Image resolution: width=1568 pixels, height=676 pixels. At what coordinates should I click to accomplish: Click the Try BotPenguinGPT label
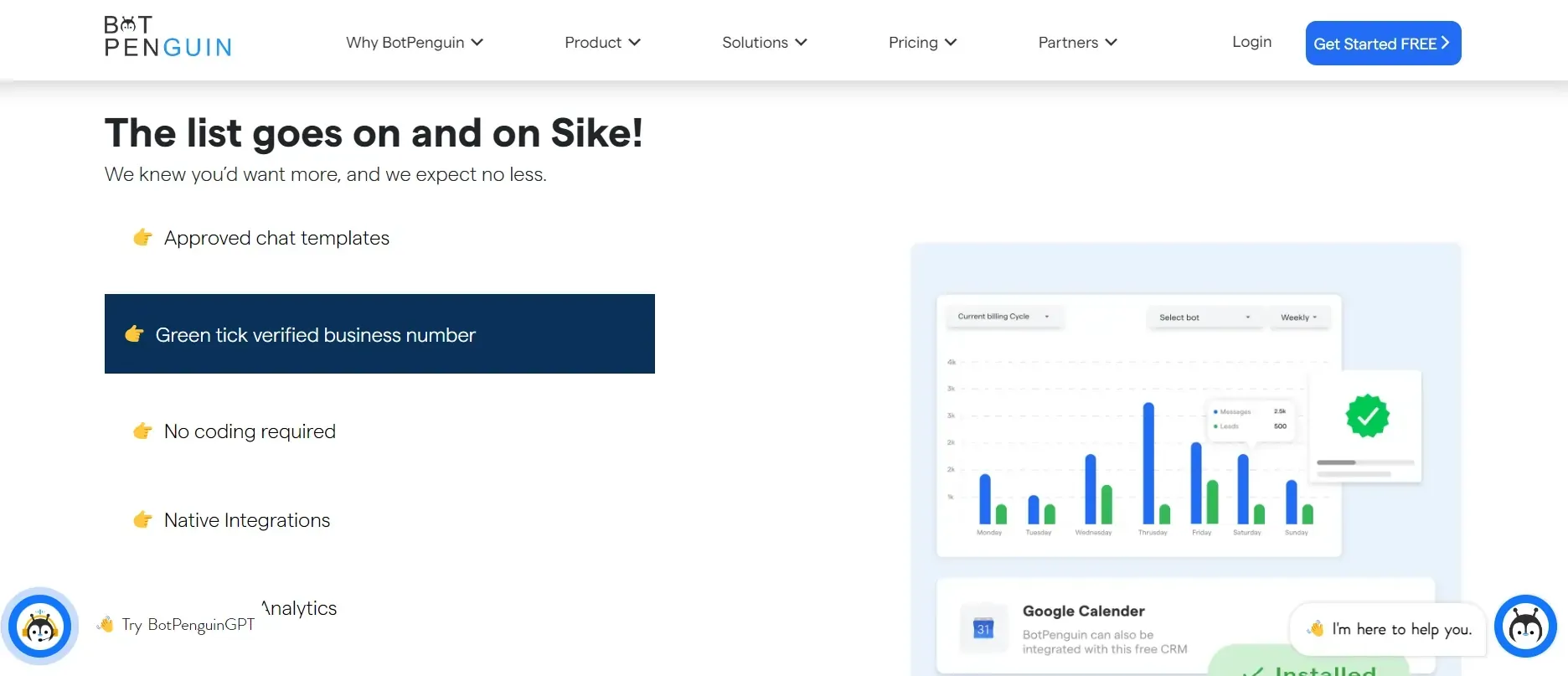188,625
